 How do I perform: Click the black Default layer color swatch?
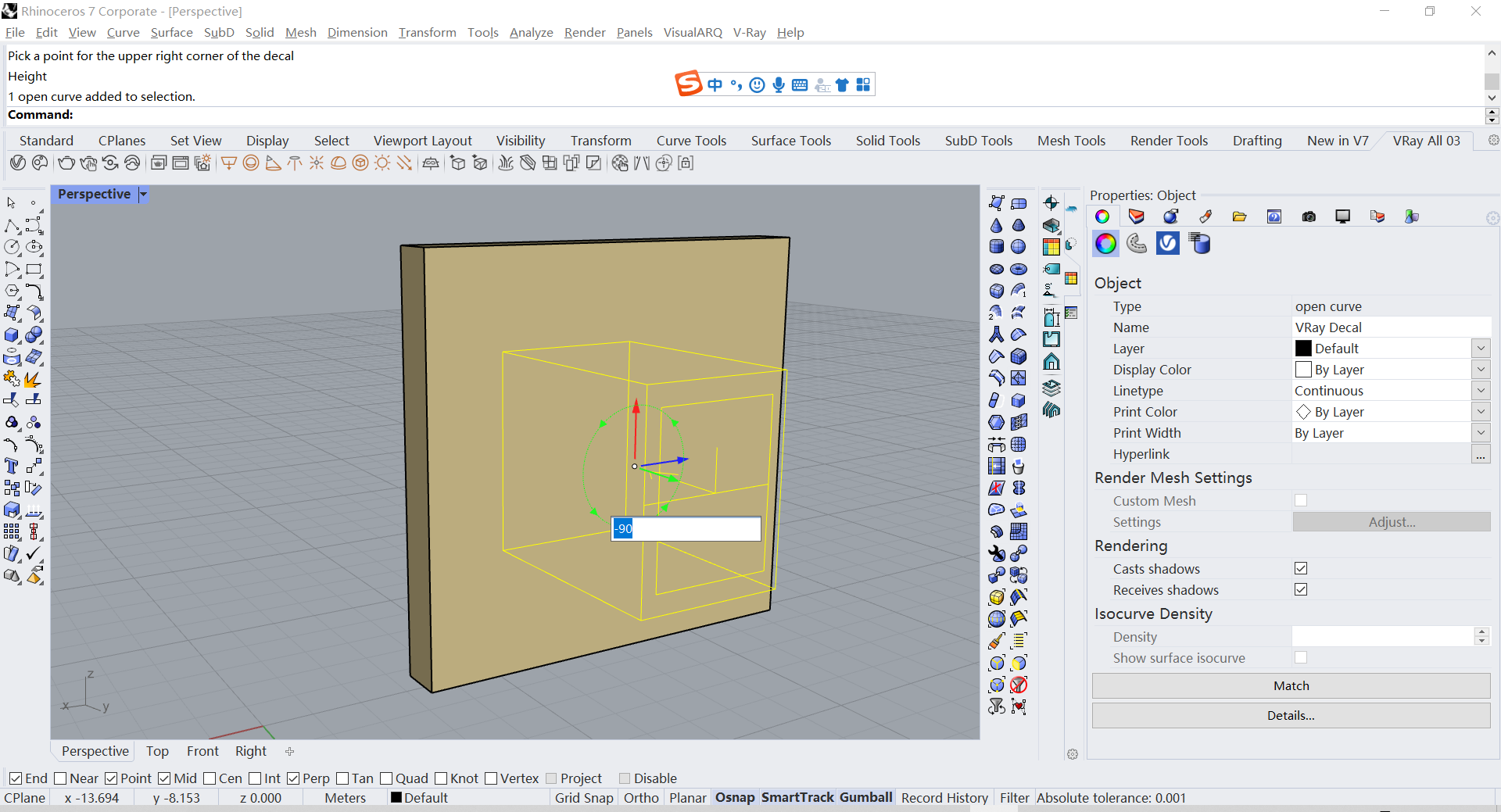pos(1303,349)
